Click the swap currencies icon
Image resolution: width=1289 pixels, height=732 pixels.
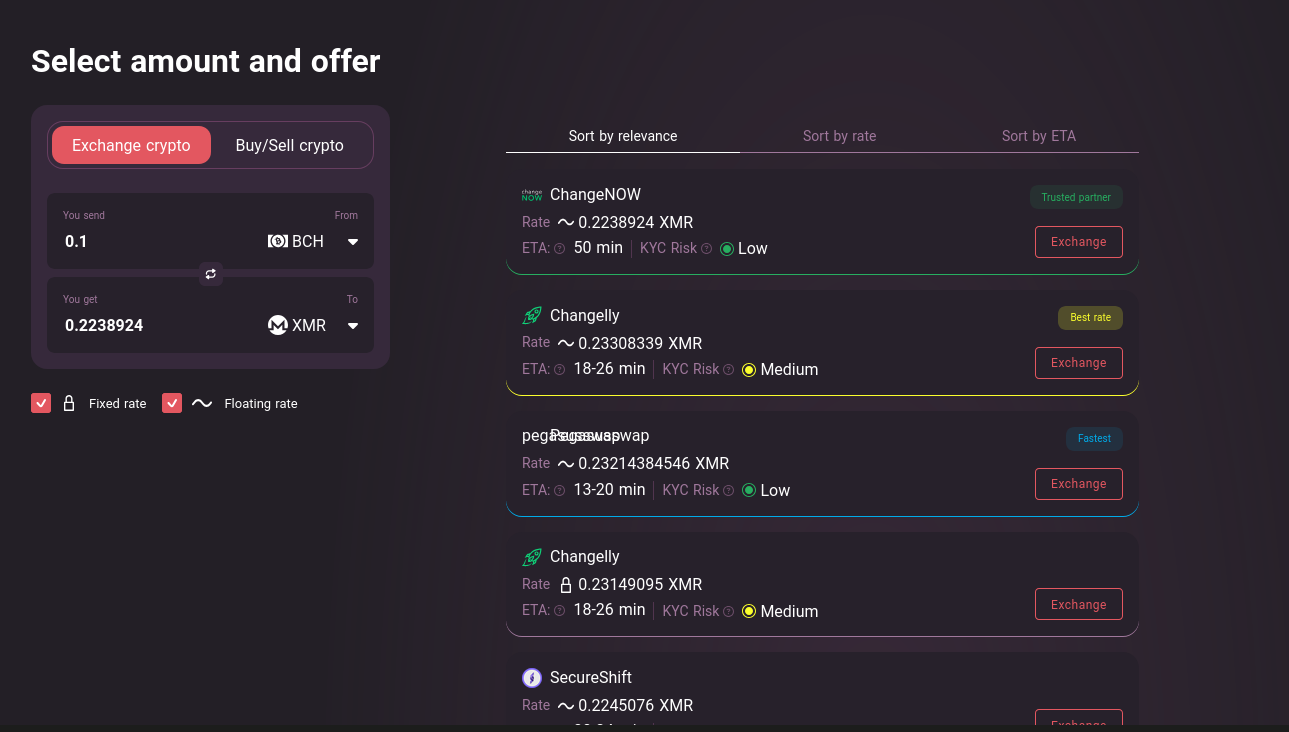210,273
